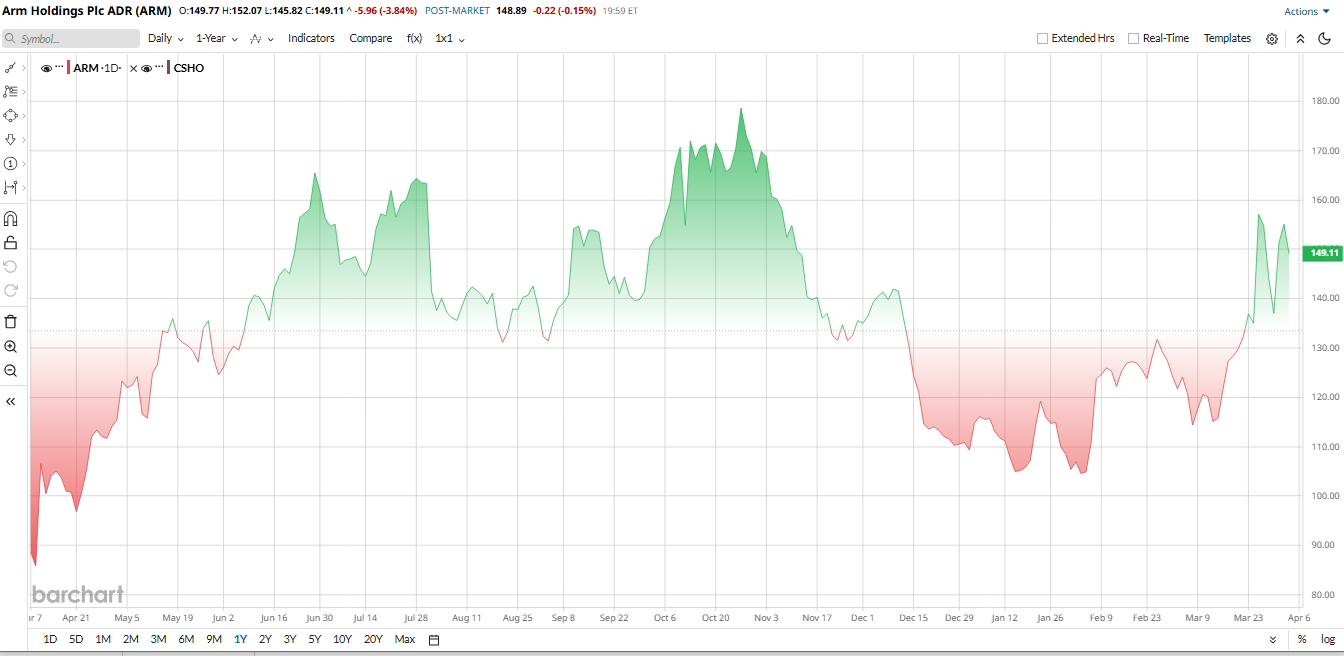Click the redo arrow icon
Viewport: 1344px width, 656px height.
[x=11, y=290]
